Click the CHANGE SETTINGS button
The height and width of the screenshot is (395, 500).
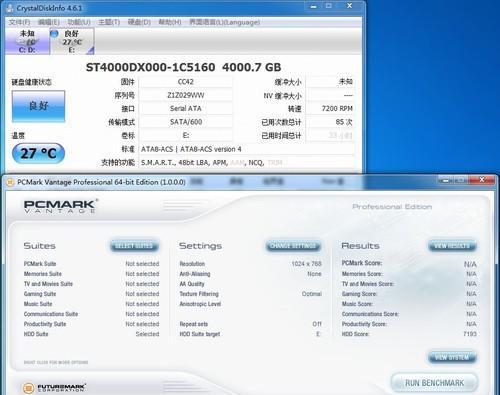point(293,246)
